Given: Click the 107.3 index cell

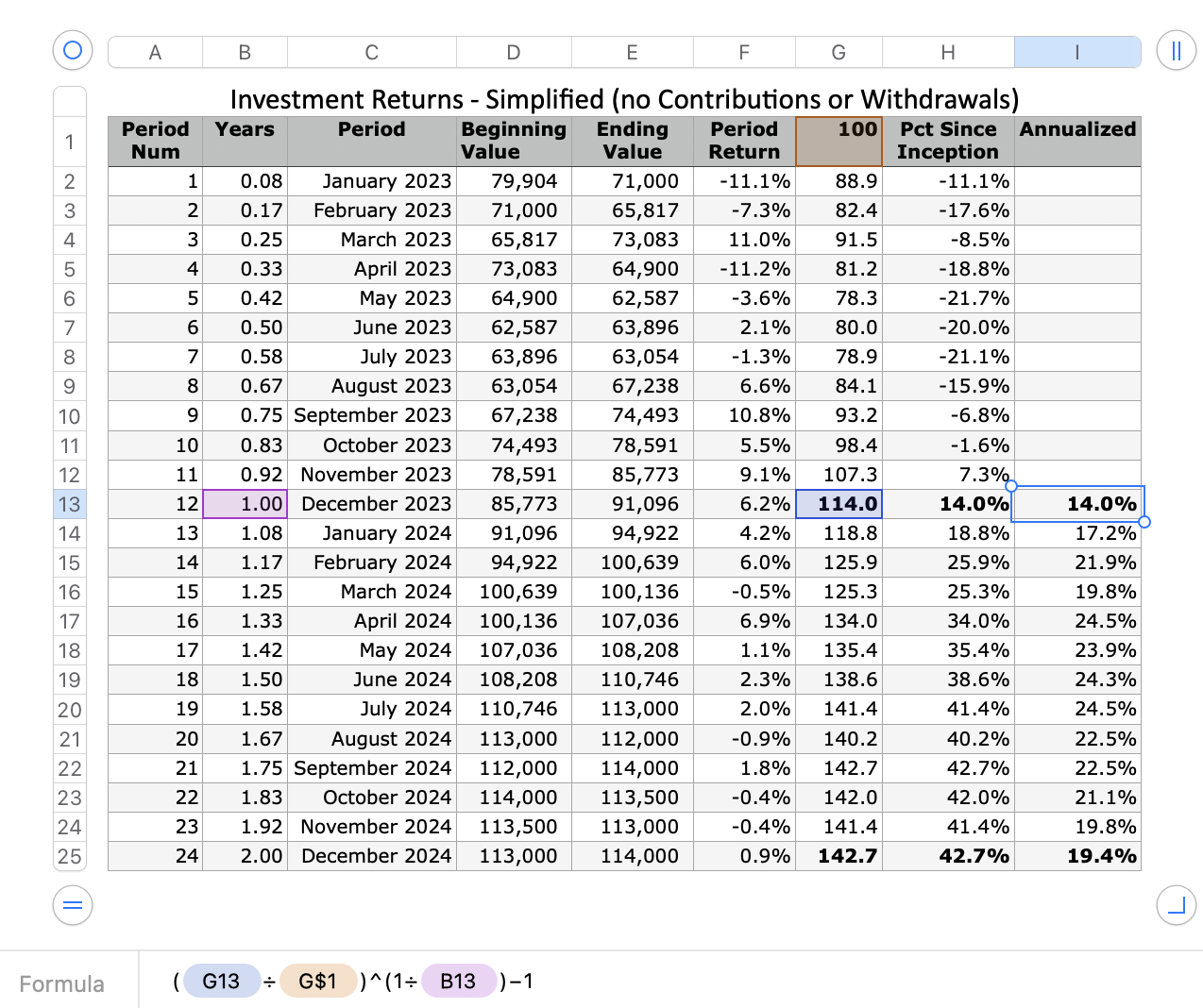Looking at the screenshot, I should [x=839, y=475].
